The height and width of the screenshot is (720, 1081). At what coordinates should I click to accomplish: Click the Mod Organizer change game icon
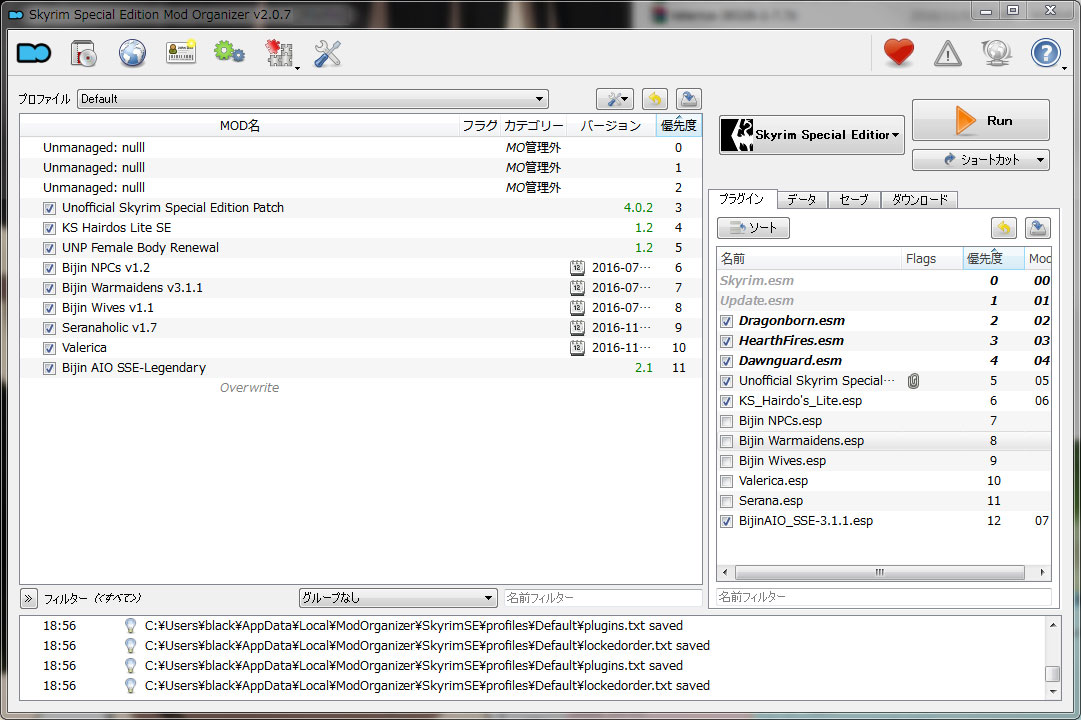point(34,53)
